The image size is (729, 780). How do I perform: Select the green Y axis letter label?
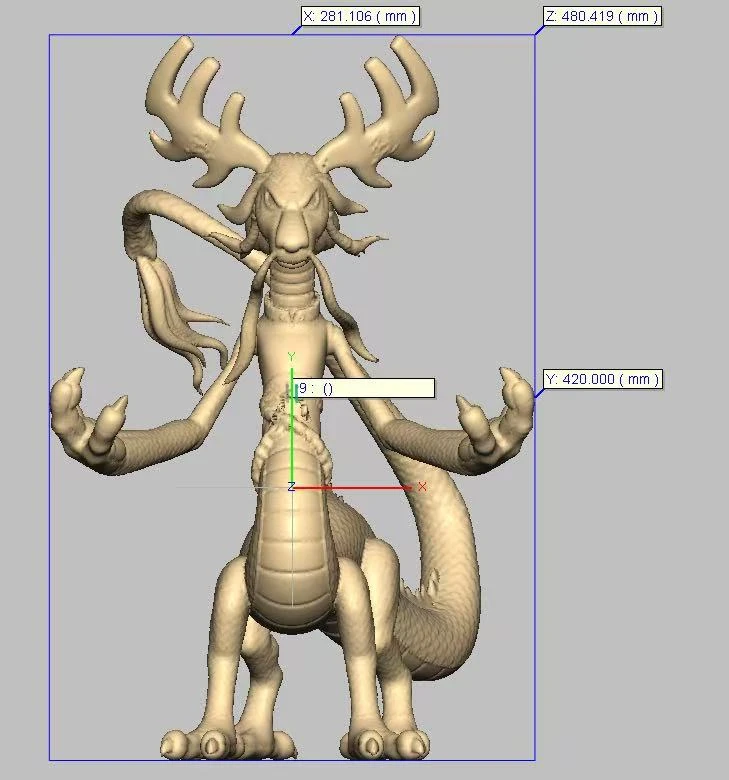click(x=291, y=357)
